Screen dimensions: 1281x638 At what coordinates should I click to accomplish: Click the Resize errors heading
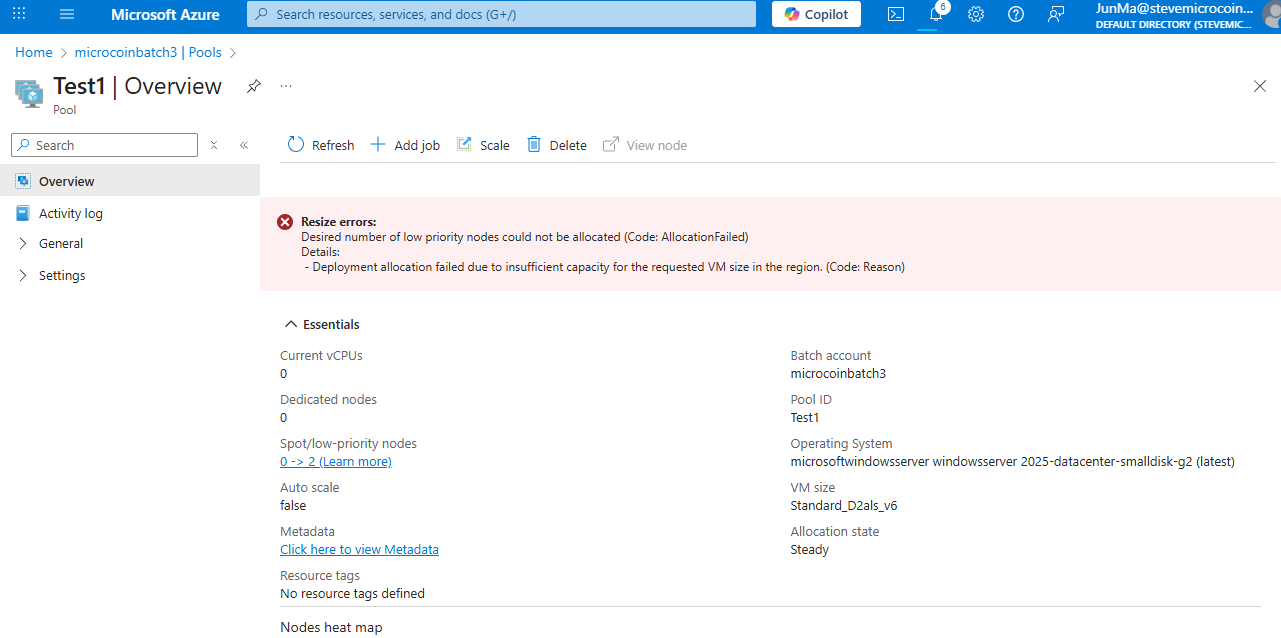click(x=339, y=221)
